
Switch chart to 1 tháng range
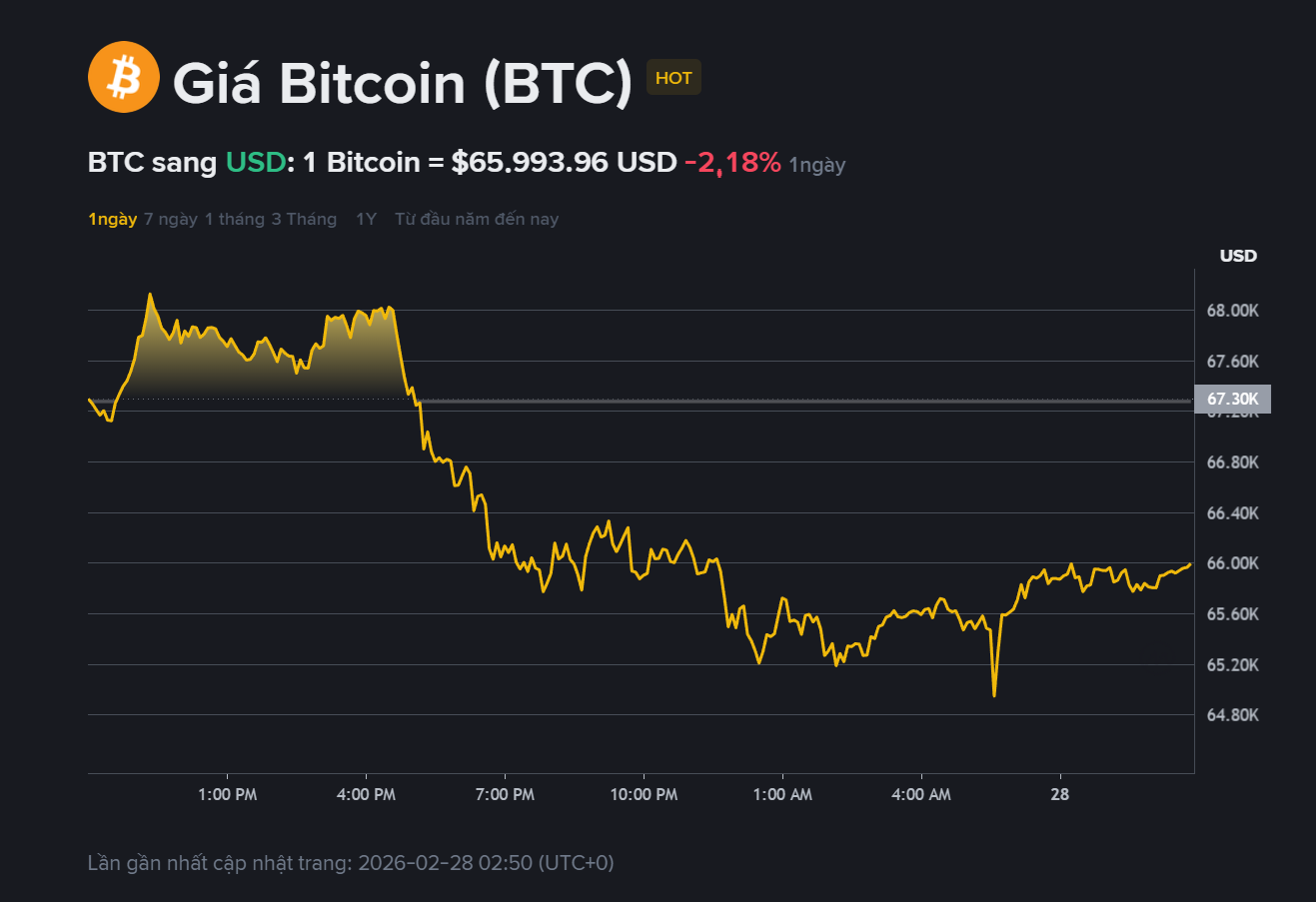click(x=235, y=219)
